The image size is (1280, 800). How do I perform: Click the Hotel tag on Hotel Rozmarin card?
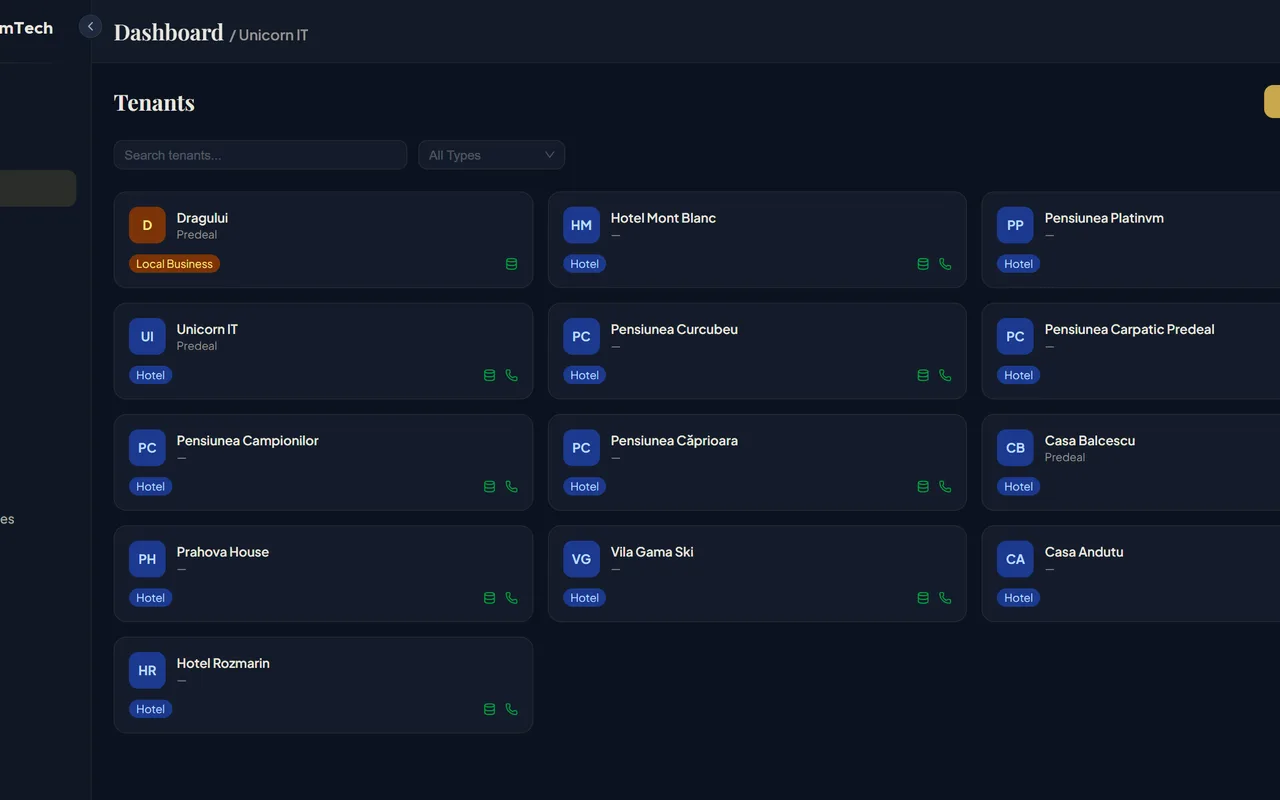point(150,709)
